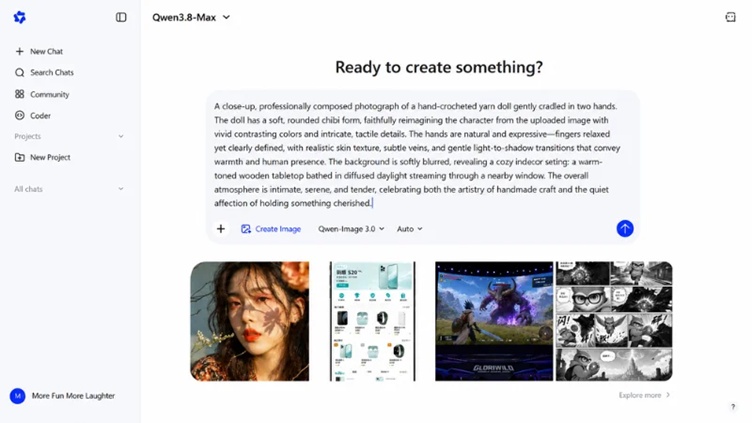Click the user avatar letter M
Screen dimensions: 752x423
[18, 396]
